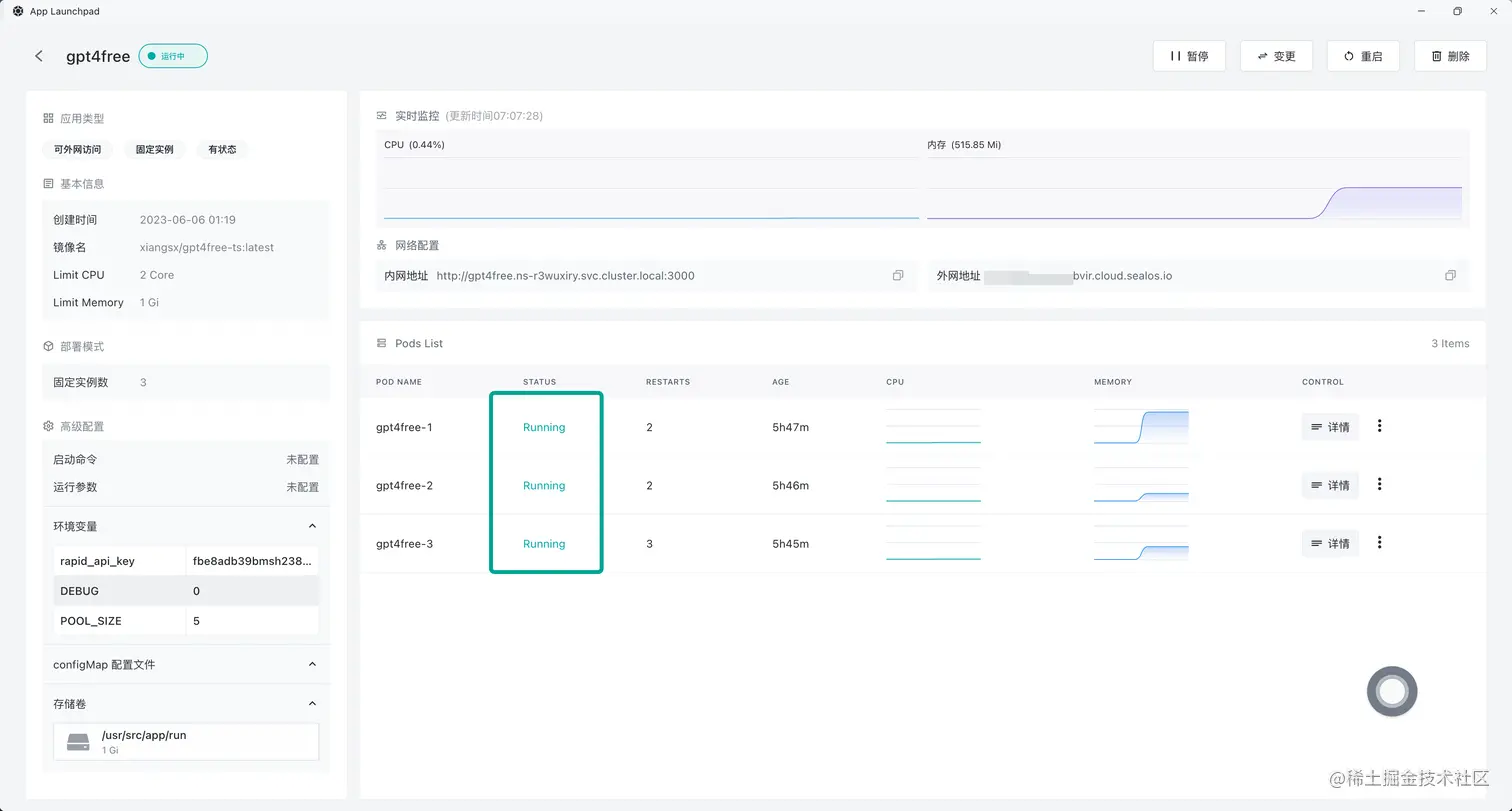Click the 可外网访问 tag
This screenshot has width=1512, height=811.
[77, 149]
